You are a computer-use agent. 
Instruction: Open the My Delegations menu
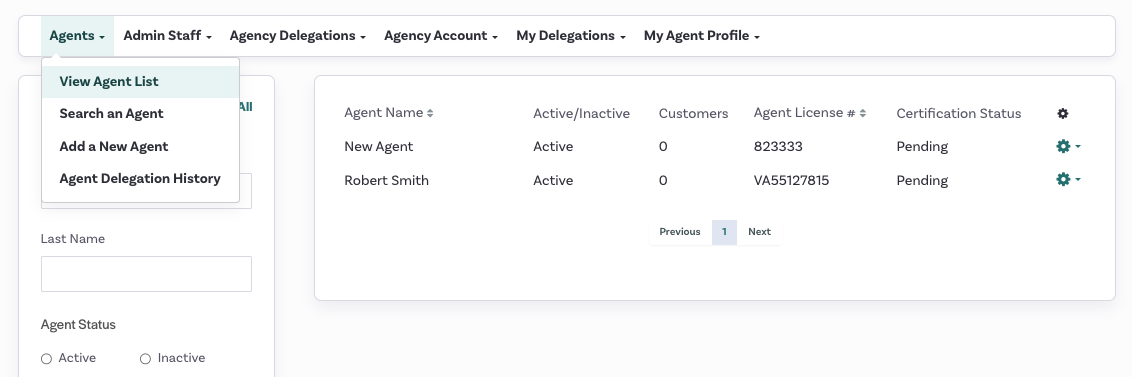(570, 35)
